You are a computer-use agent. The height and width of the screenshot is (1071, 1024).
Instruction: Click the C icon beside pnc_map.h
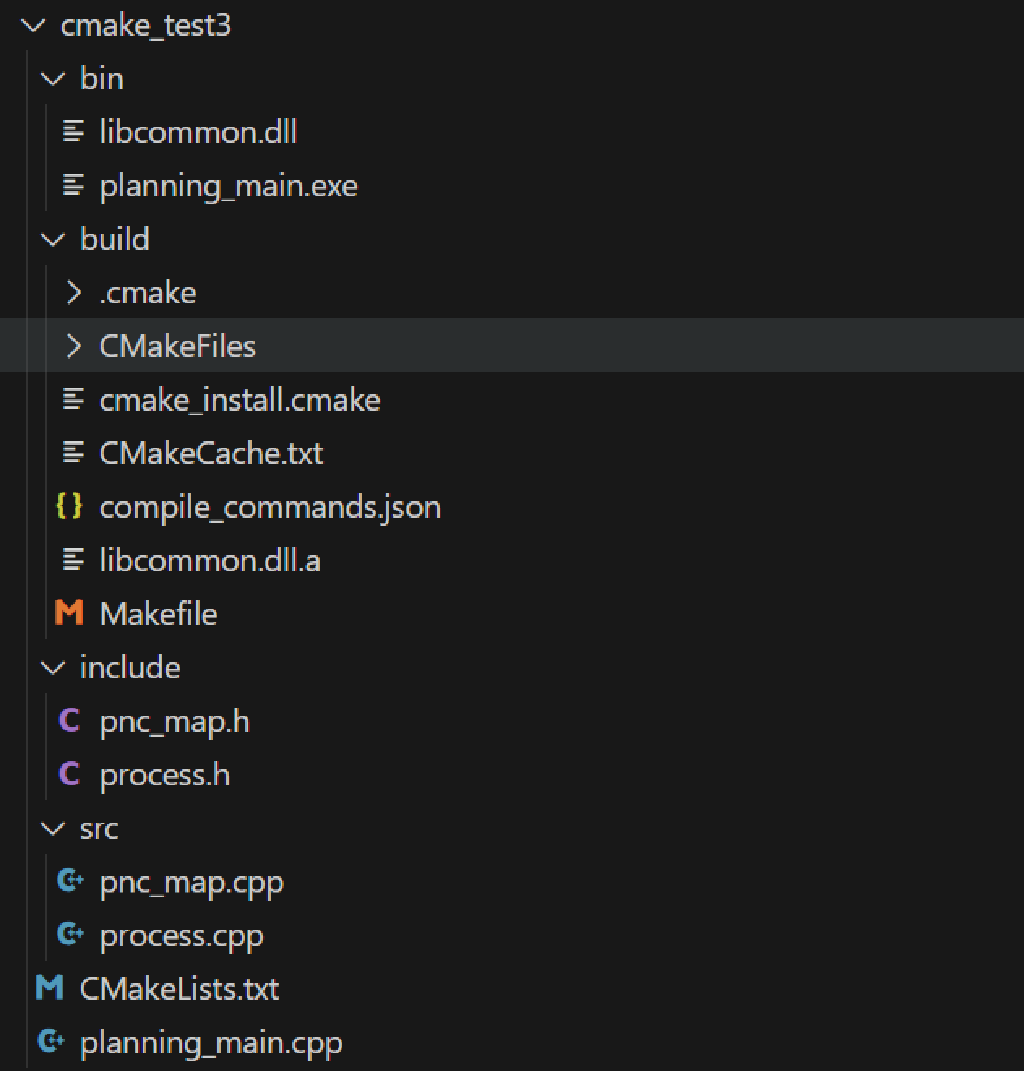pyautogui.click(x=70, y=720)
